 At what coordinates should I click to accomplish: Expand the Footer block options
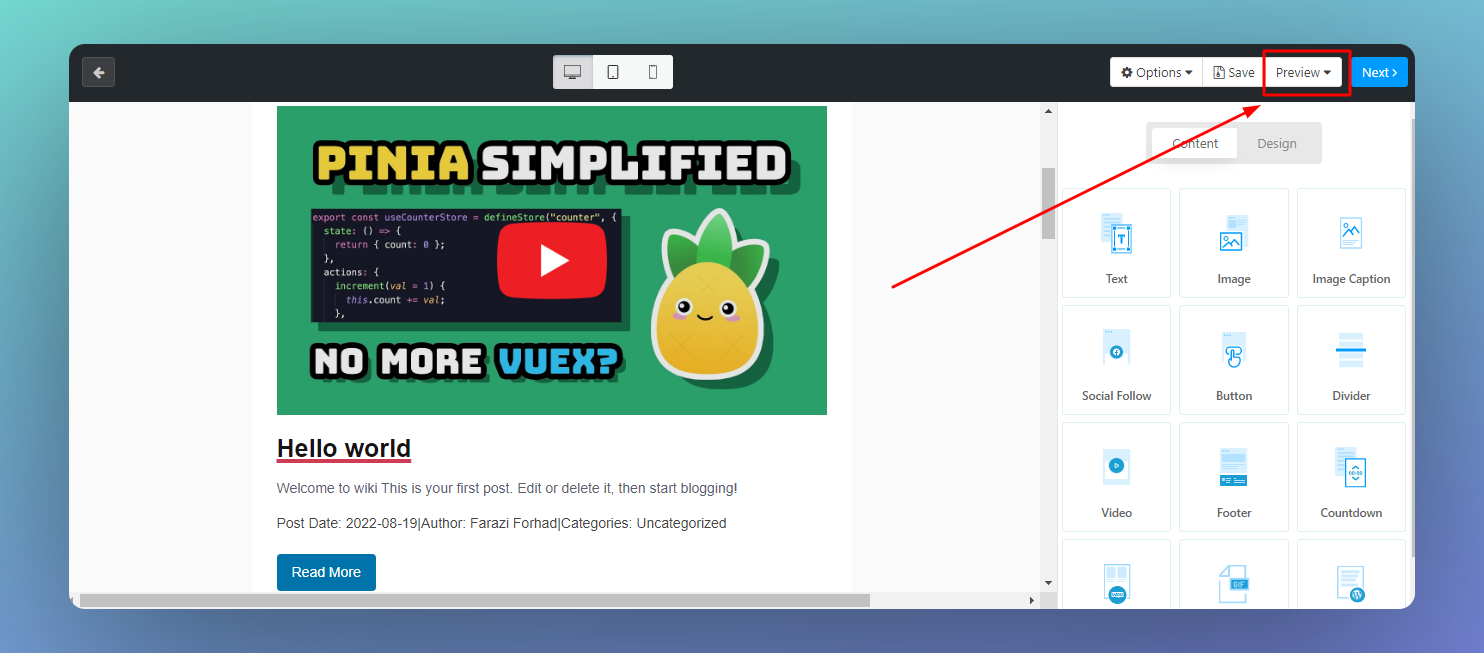tap(1233, 477)
